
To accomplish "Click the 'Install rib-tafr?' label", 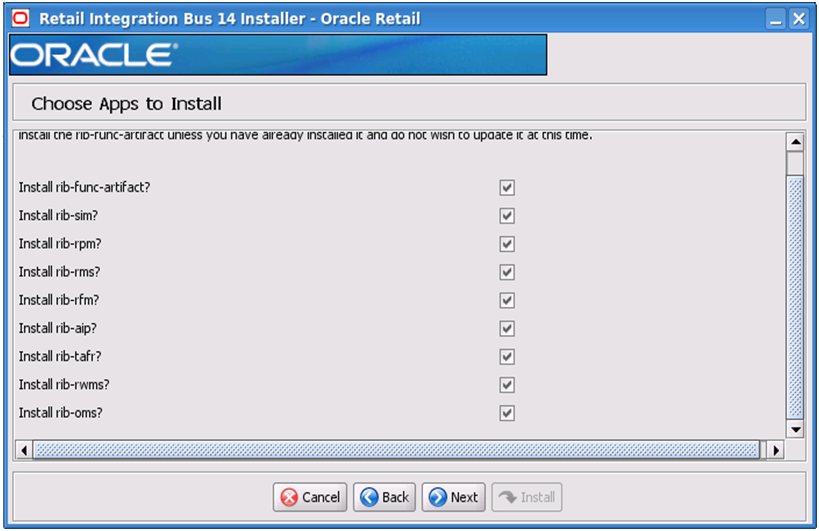I will pyautogui.click(x=60, y=357).
